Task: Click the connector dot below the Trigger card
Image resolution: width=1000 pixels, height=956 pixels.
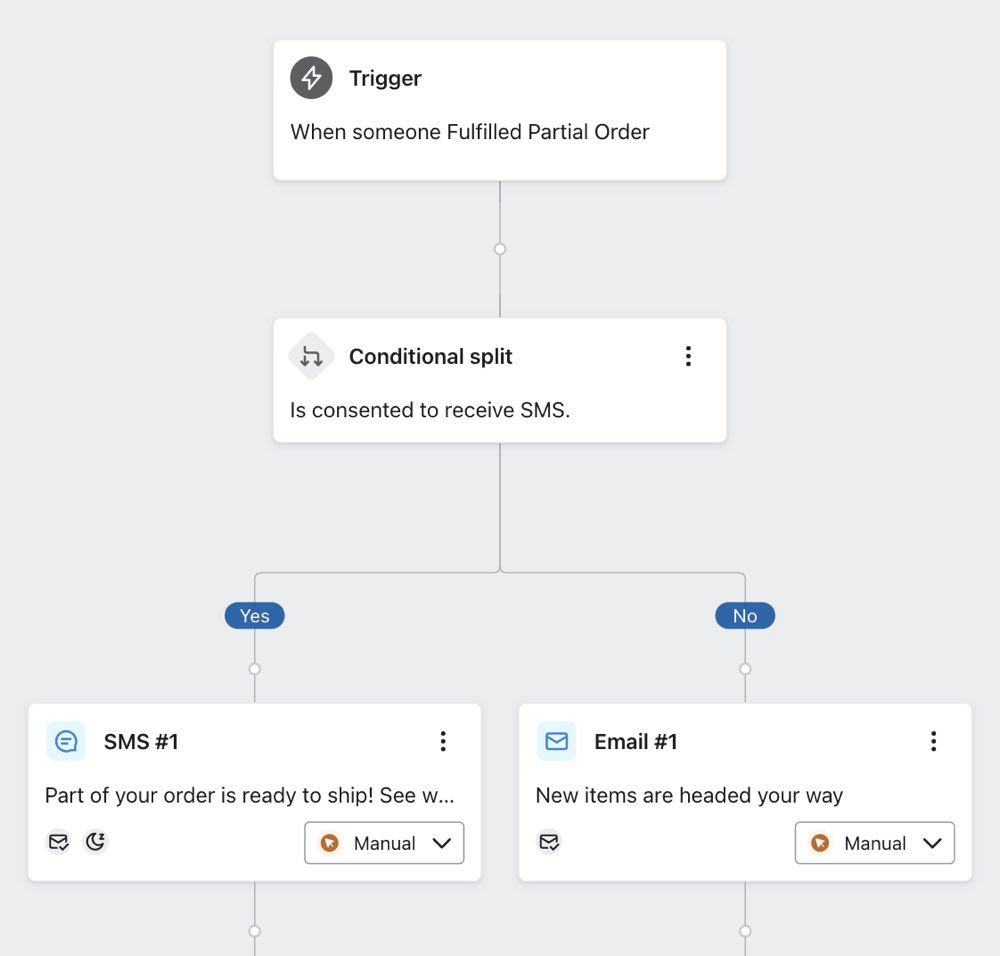Action: 499,248
